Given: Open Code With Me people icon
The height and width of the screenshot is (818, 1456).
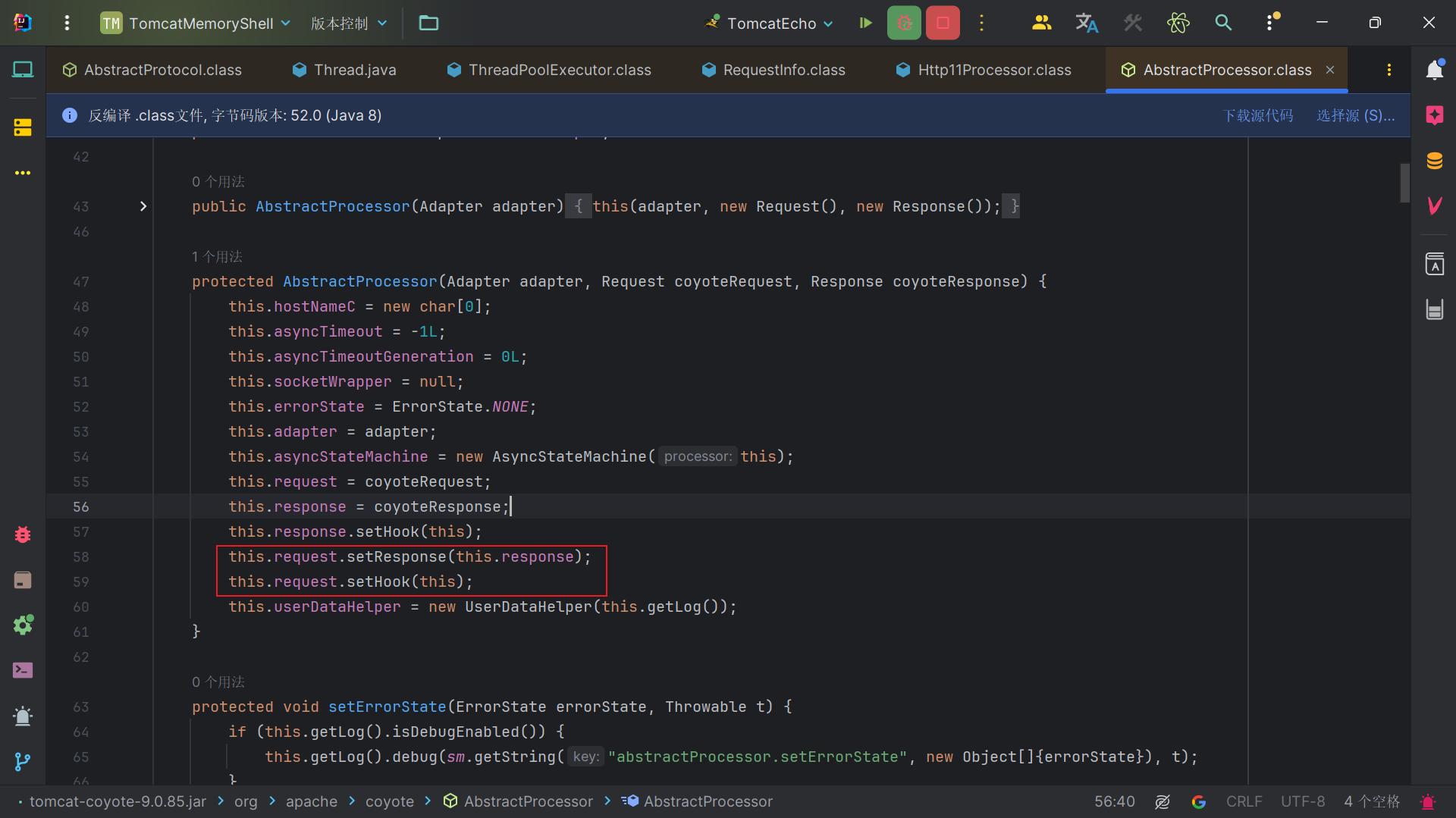Looking at the screenshot, I should pyautogui.click(x=1041, y=23).
